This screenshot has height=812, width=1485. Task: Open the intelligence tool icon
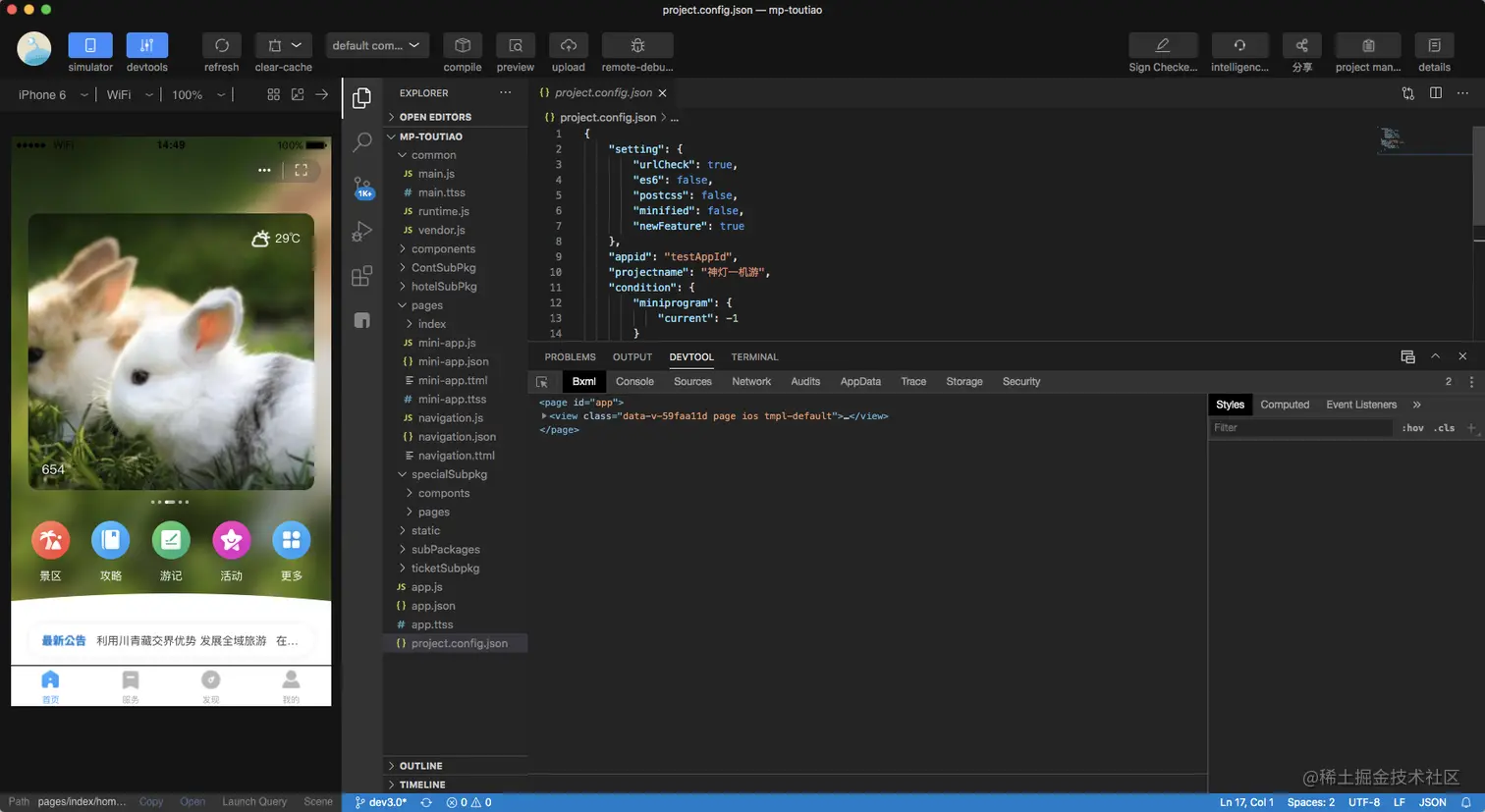tap(1239, 45)
